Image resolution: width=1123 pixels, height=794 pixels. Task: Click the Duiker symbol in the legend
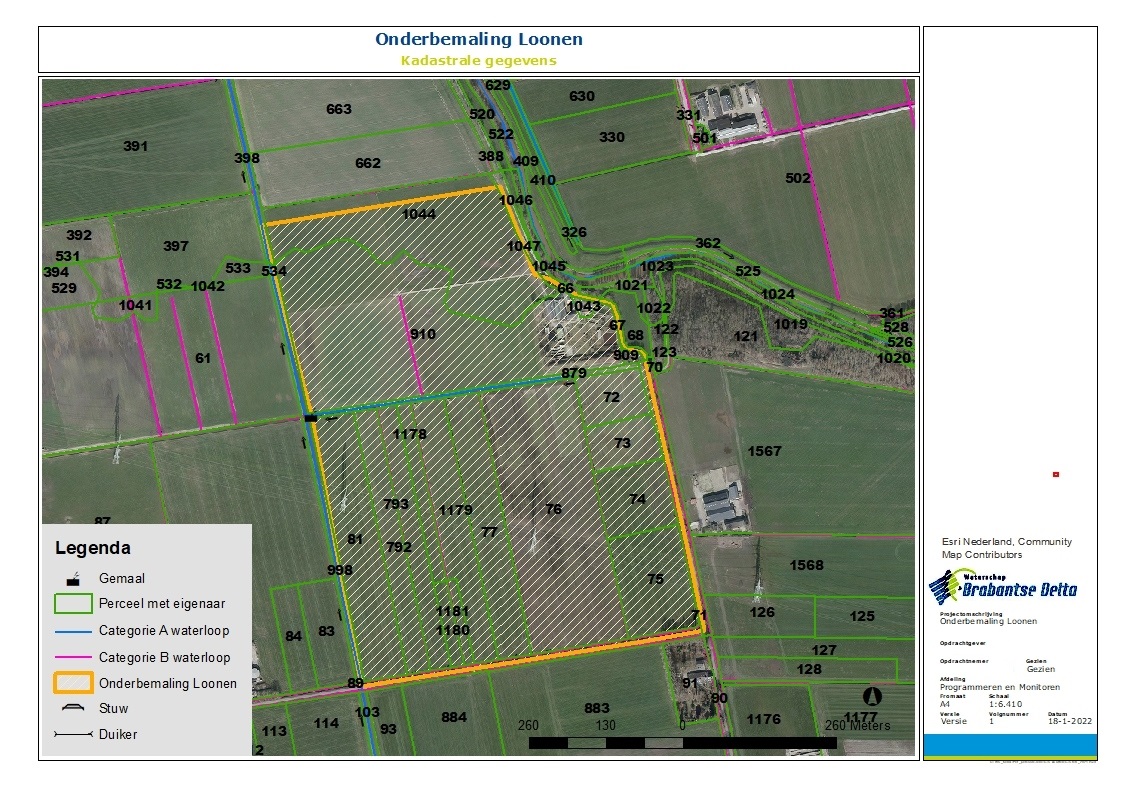tap(73, 734)
